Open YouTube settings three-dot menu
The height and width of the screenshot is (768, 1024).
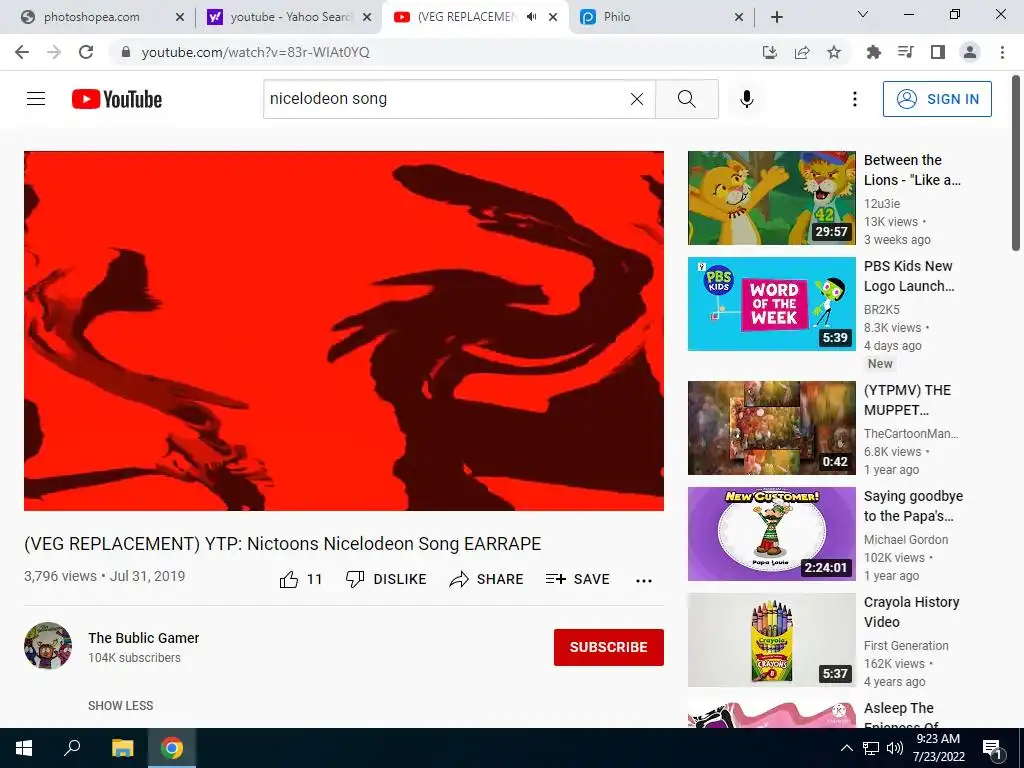coord(854,99)
